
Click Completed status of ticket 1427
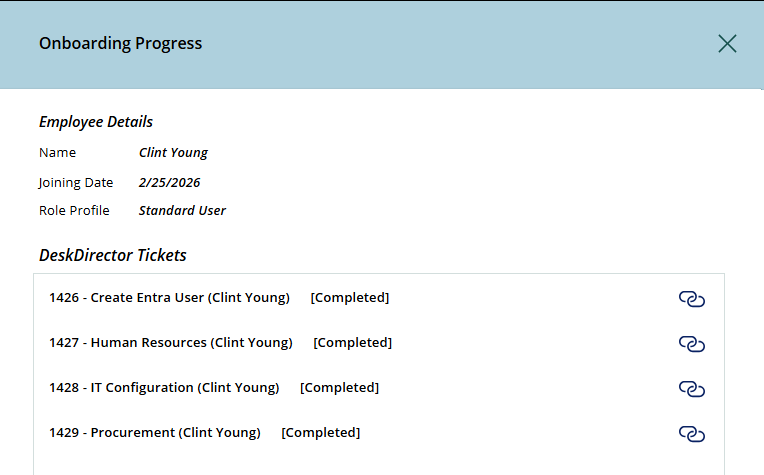(353, 342)
